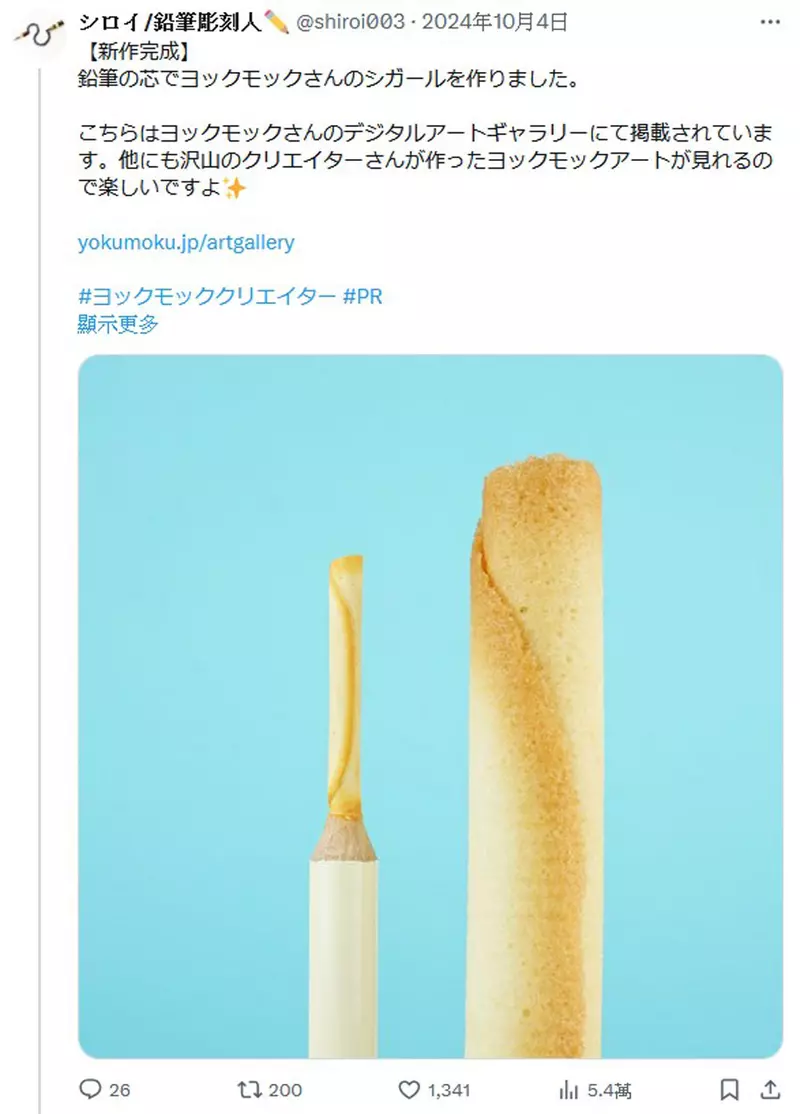Viewport: 800px width, 1114px height.
Task: Open the three-dot more options menu
Action: (770, 22)
